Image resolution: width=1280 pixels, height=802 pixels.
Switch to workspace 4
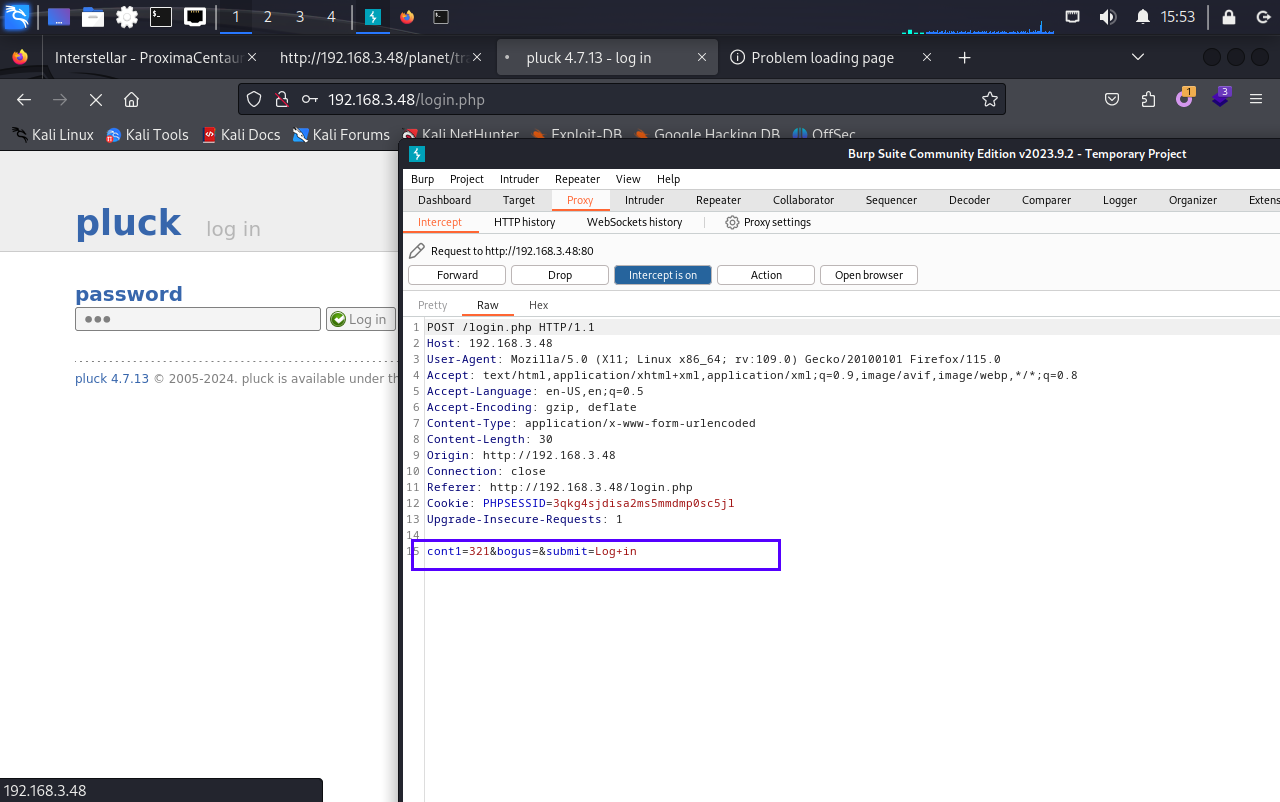point(331,17)
